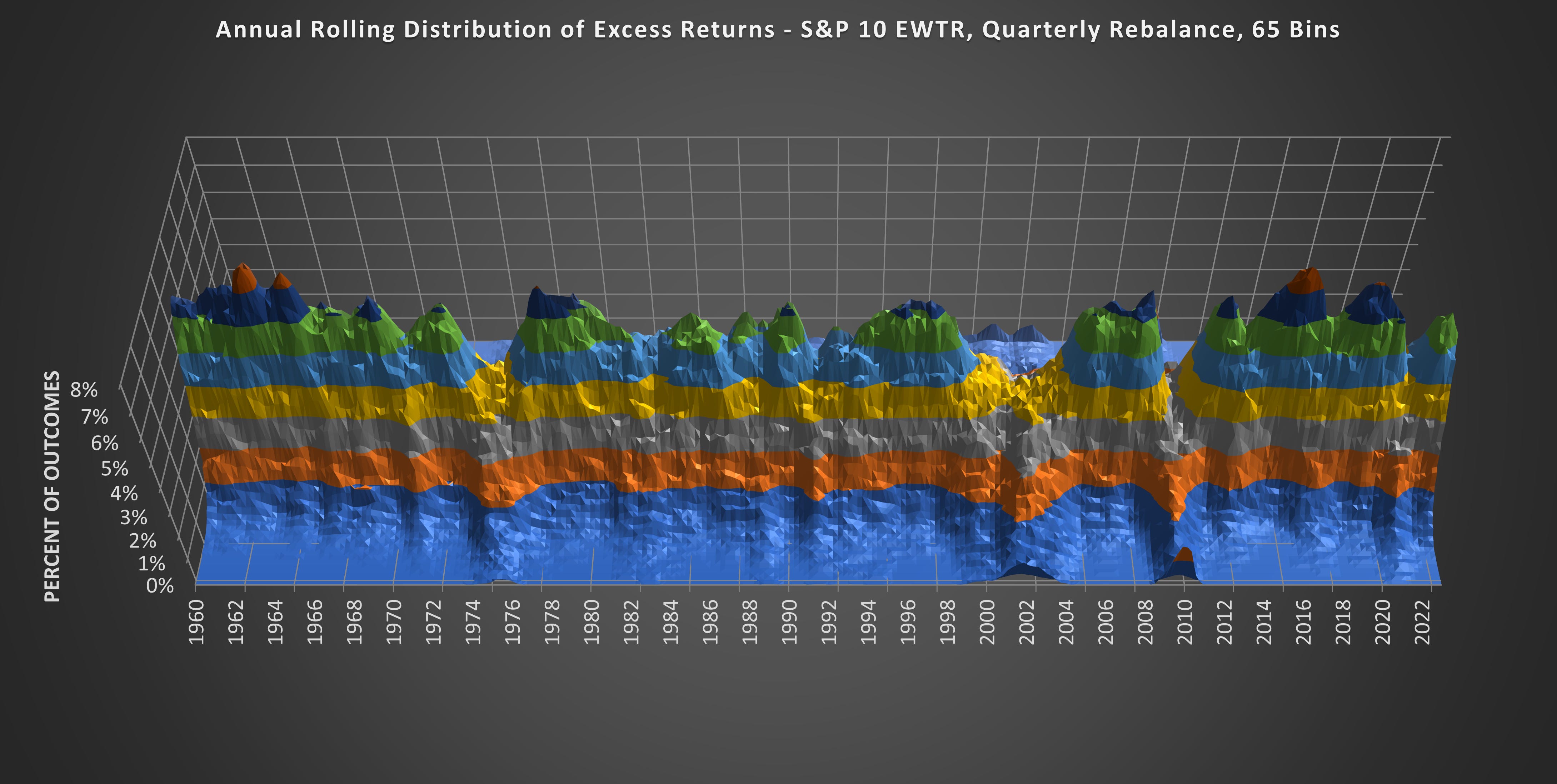
Task: Click the 4% y-axis label
Action: point(124,493)
